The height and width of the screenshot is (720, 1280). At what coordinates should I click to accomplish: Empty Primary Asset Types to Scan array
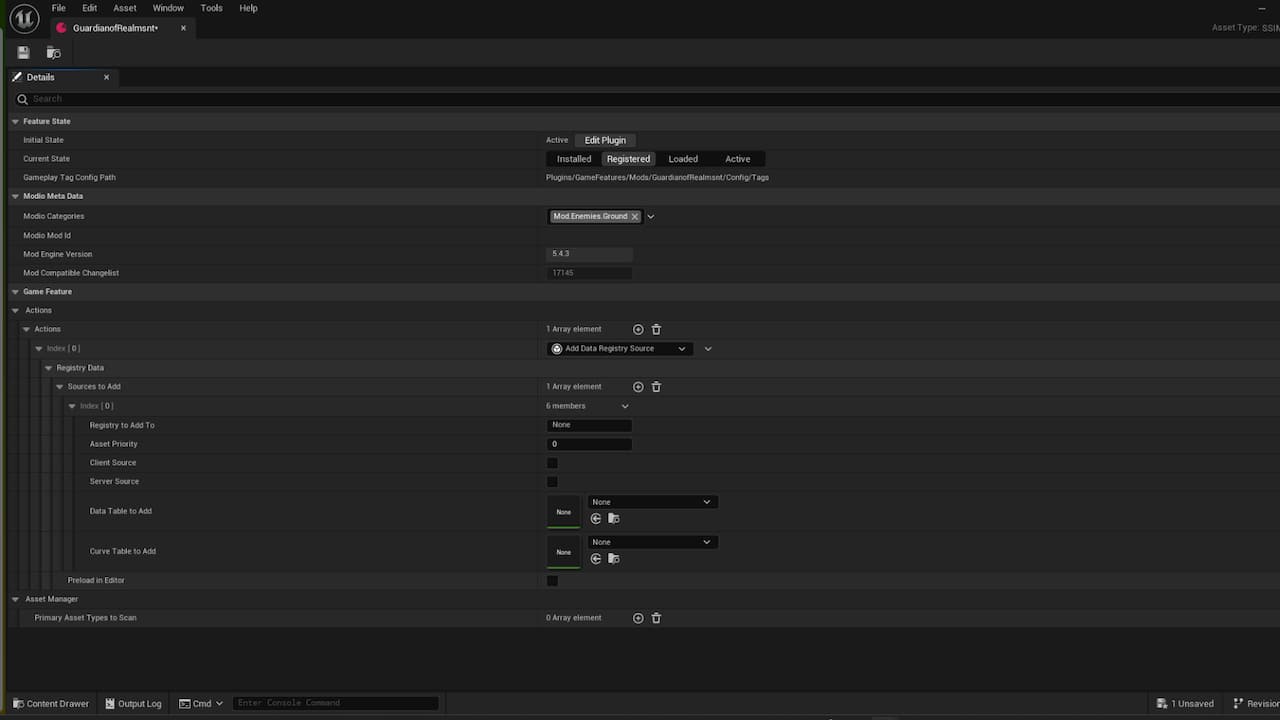pyautogui.click(x=656, y=618)
